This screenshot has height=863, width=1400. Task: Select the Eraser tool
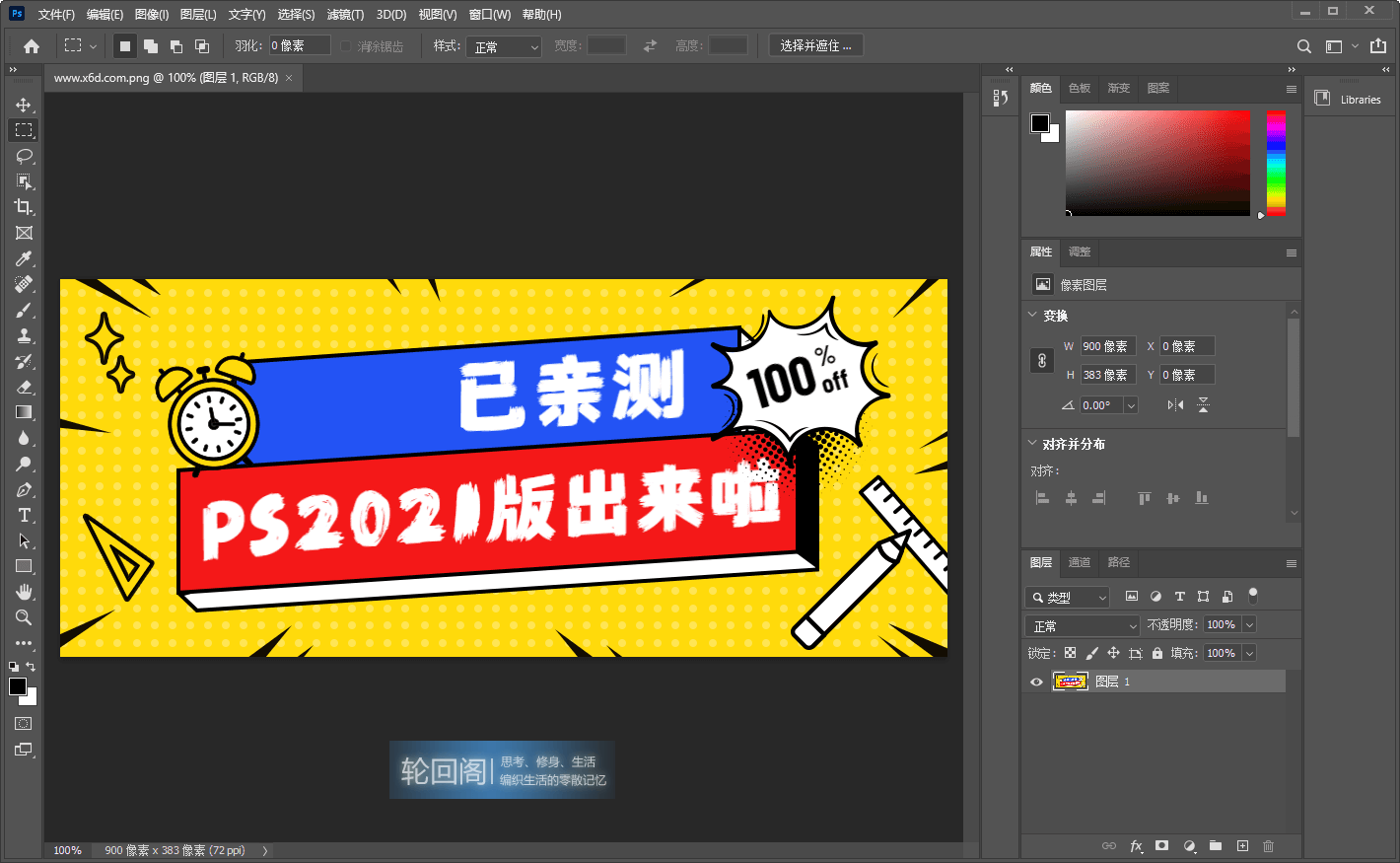[x=24, y=387]
